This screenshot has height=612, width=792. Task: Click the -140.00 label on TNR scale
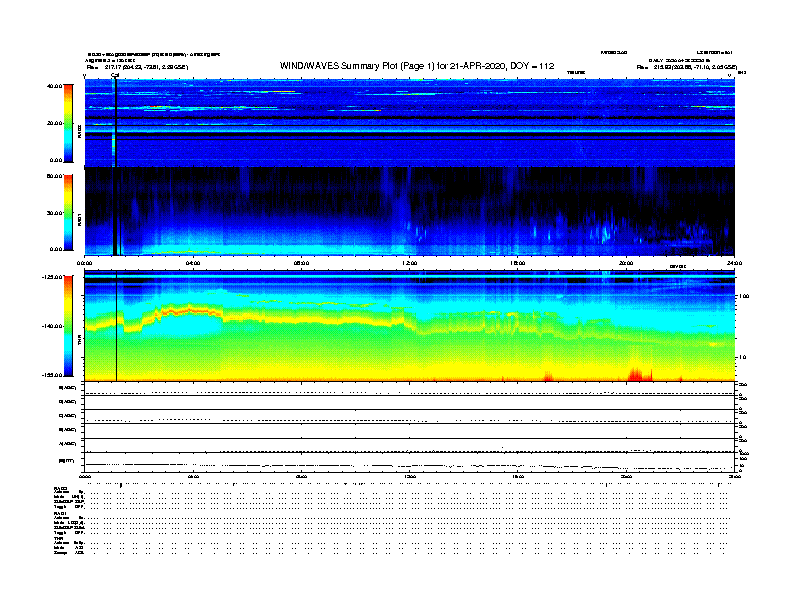click(x=52, y=326)
